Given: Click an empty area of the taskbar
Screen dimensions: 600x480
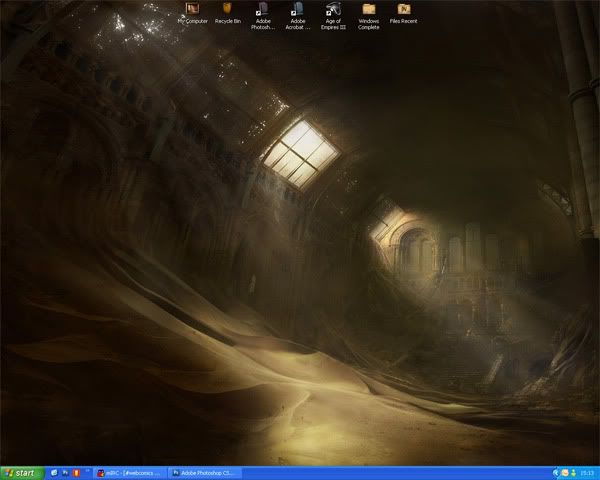Looking at the screenshot, I should click(400, 472).
